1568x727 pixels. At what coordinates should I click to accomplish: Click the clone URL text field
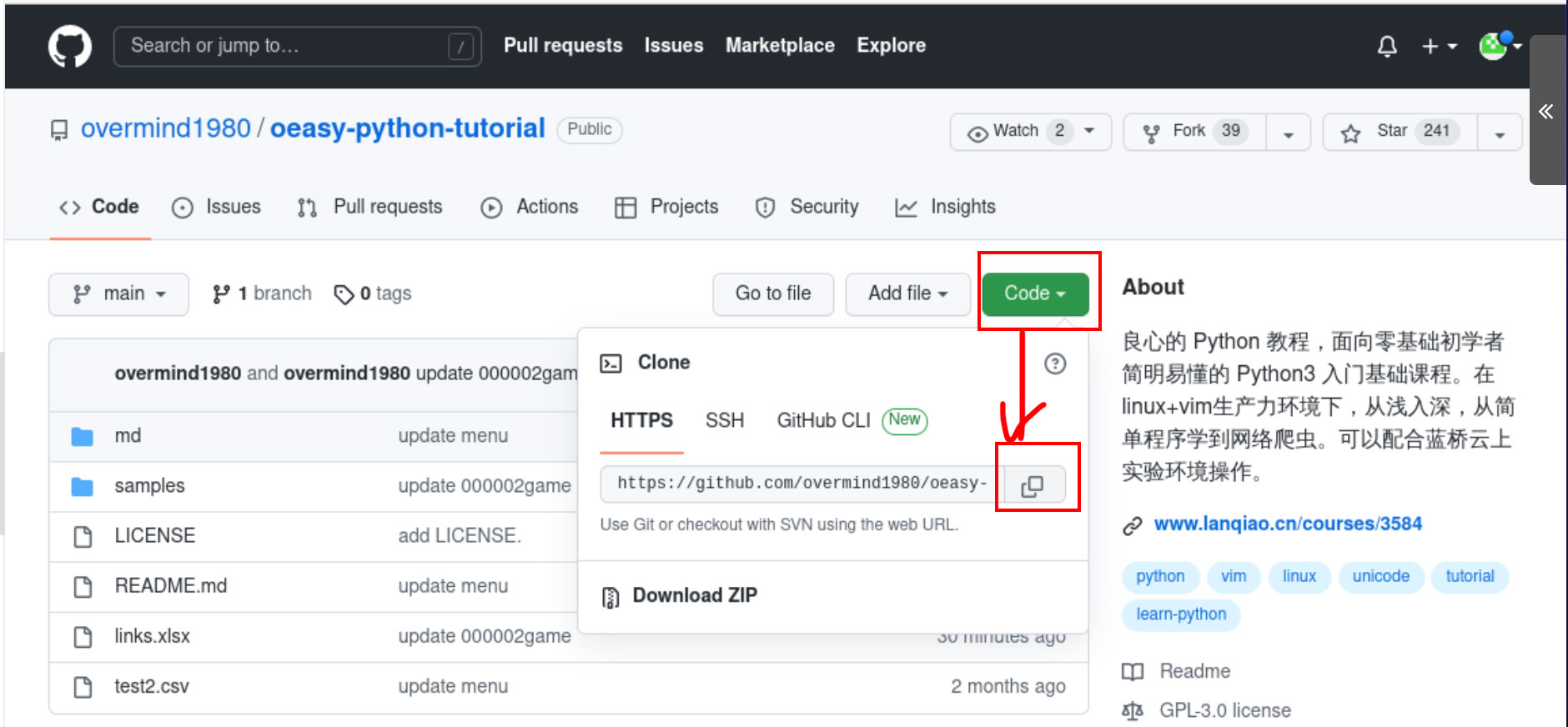[x=802, y=484]
